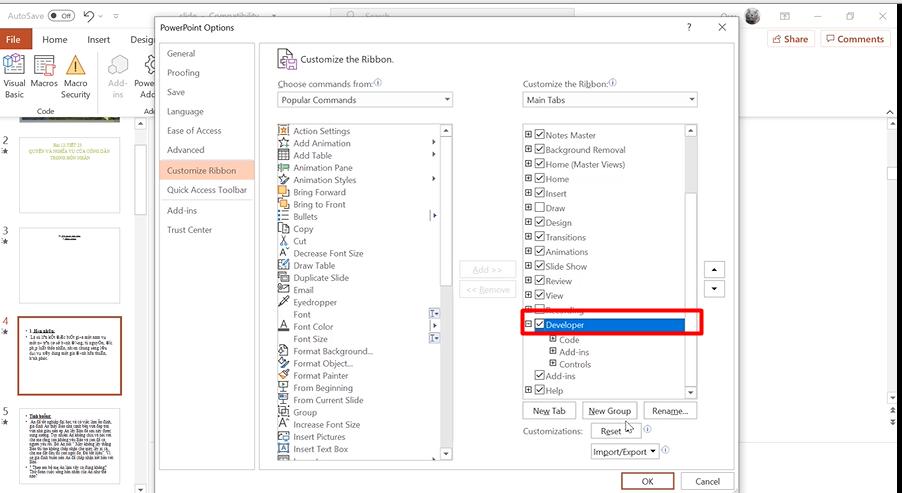The image size is (902, 493).
Task: Uncheck the Design tab checkbox
Action: coord(539,222)
